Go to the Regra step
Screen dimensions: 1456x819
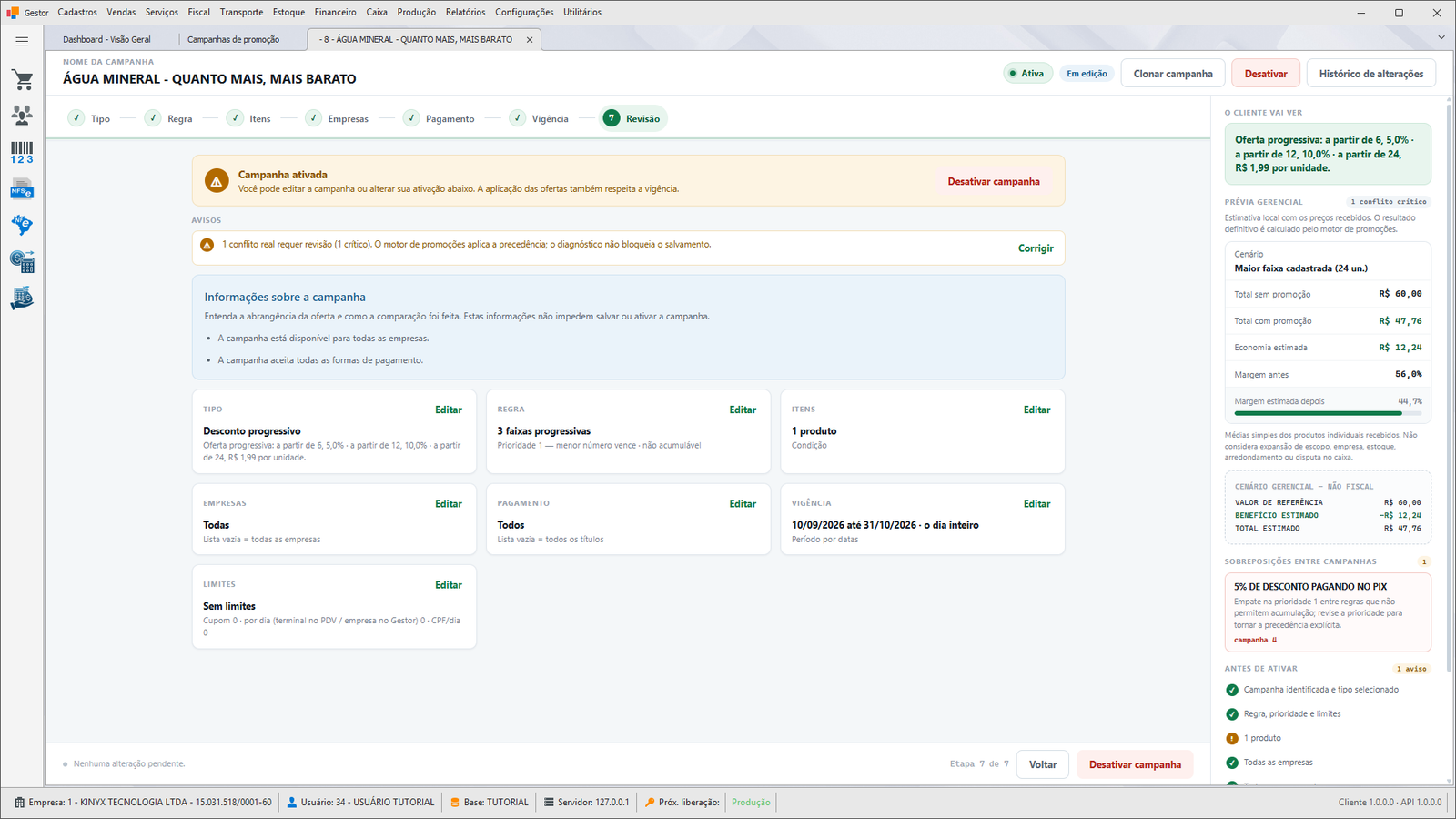coord(168,118)
